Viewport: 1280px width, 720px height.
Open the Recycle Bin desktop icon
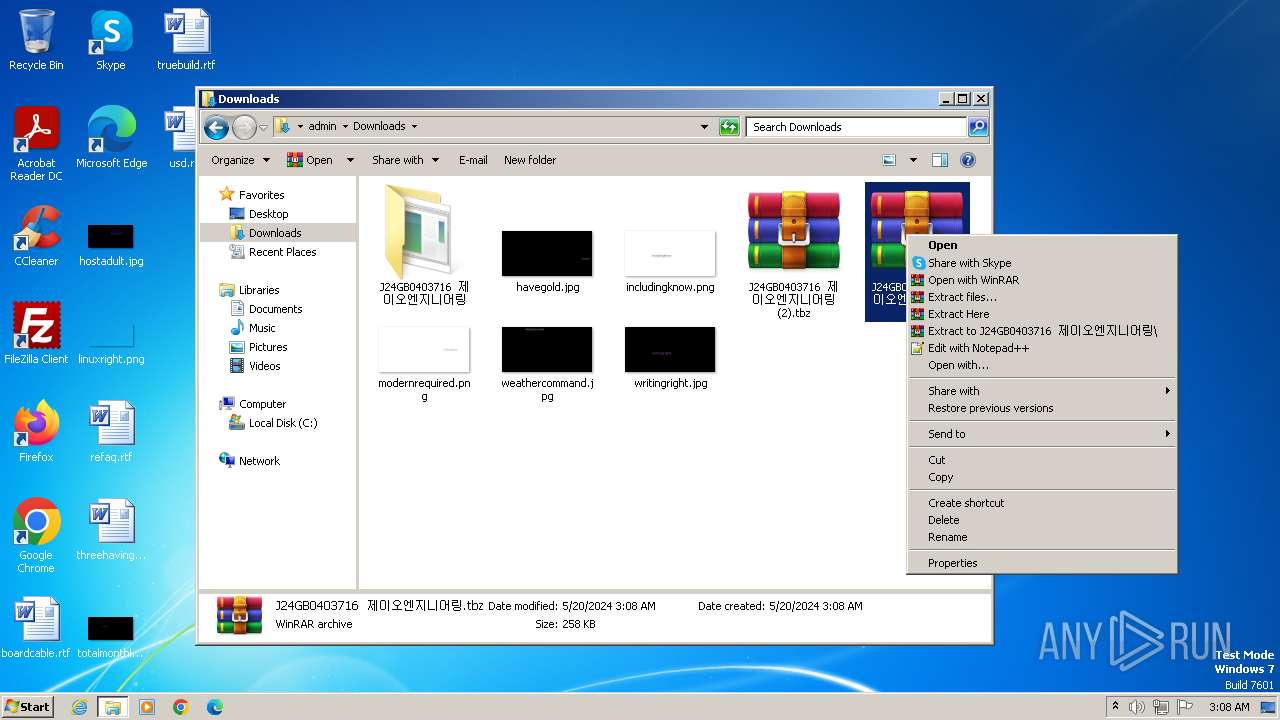pyautogui.click(x=36, y=40)
